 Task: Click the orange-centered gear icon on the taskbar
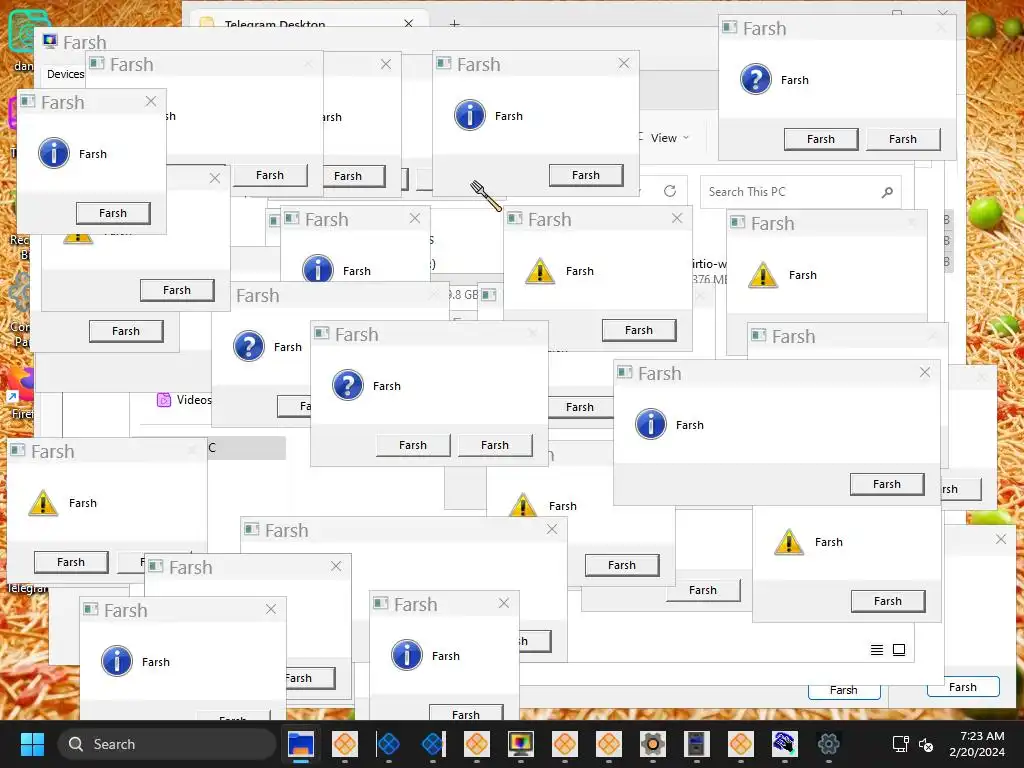652,743
